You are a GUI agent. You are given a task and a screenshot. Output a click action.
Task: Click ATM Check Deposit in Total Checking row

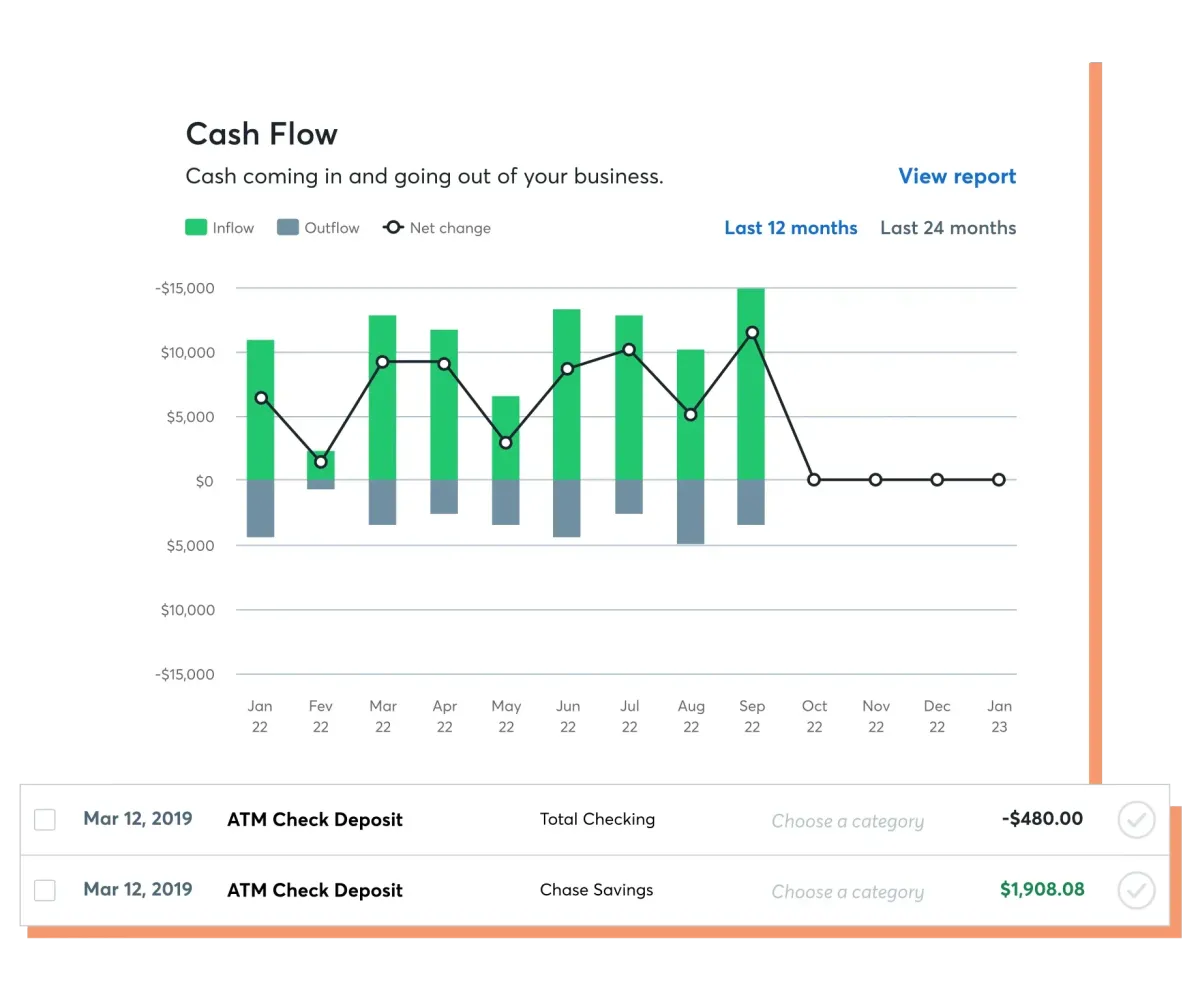(315, 820)
